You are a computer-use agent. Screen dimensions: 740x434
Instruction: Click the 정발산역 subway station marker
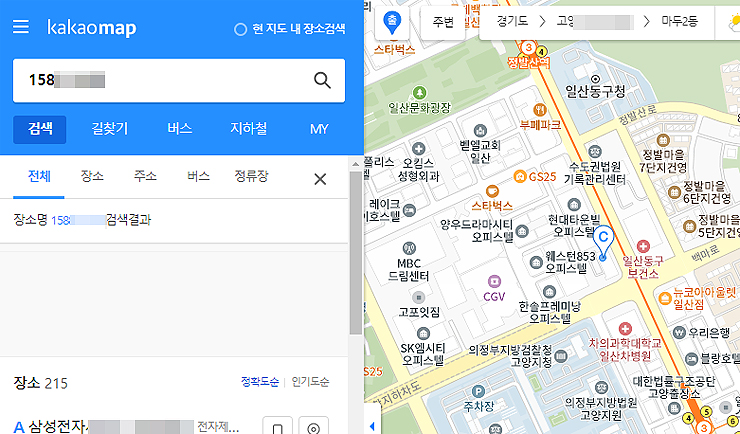529,48
